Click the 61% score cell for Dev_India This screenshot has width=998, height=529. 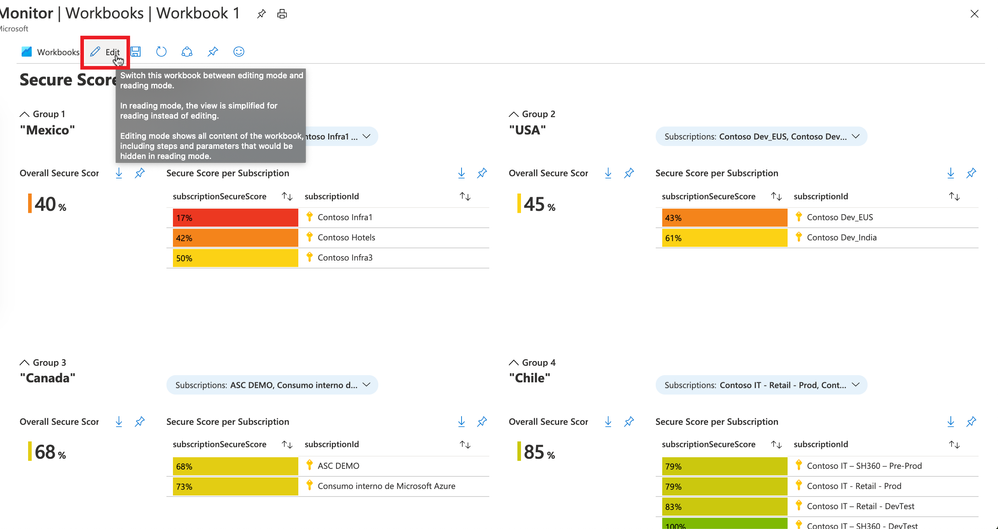724,238
